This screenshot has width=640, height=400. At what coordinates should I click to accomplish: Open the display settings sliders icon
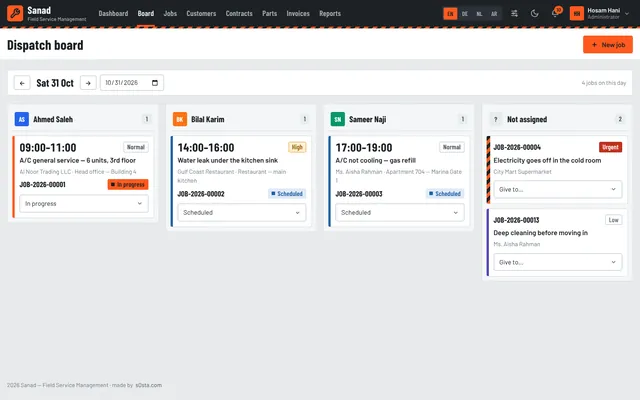pos(514,13)
